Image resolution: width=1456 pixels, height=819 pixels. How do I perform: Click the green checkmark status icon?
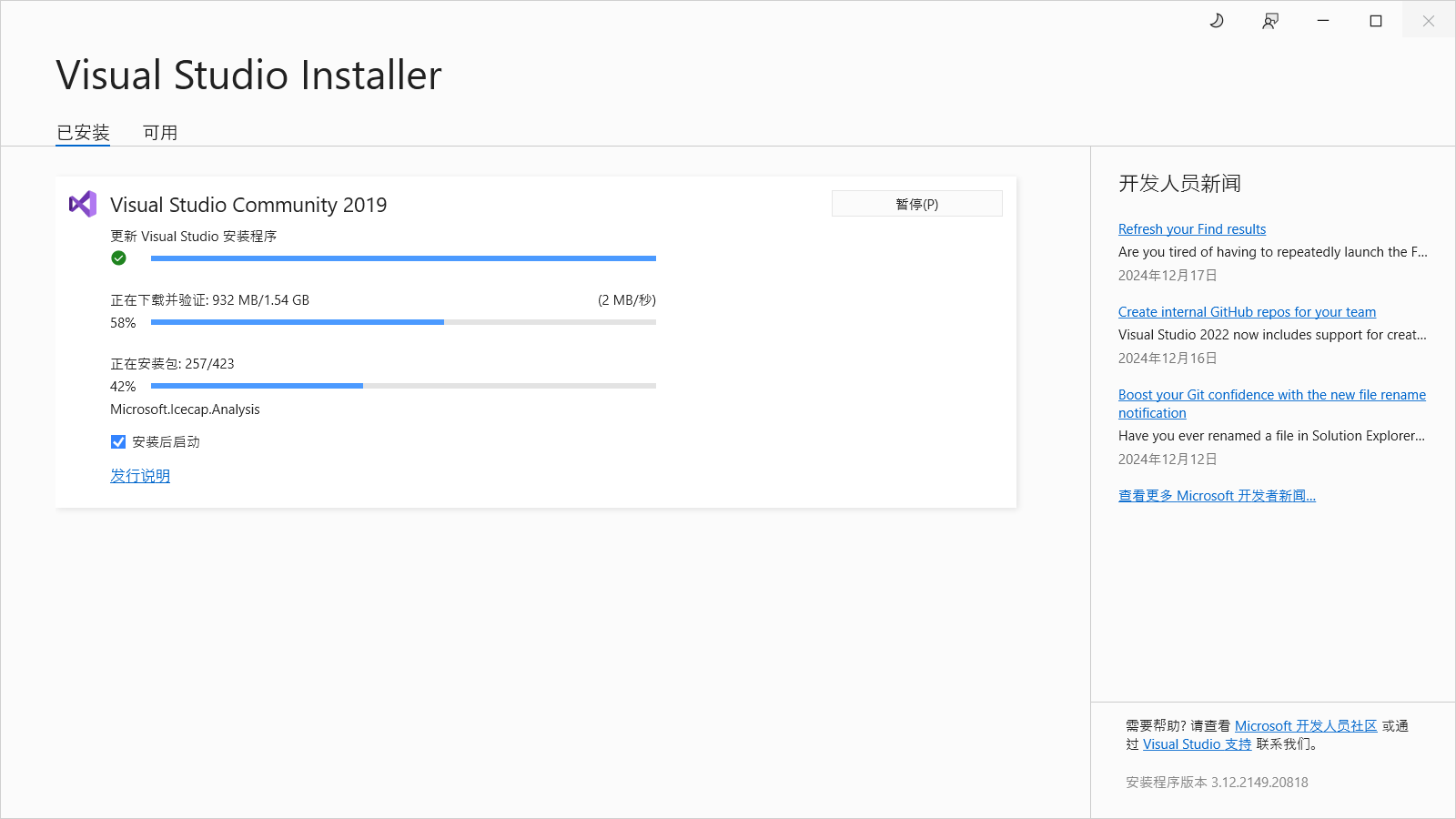118,258
